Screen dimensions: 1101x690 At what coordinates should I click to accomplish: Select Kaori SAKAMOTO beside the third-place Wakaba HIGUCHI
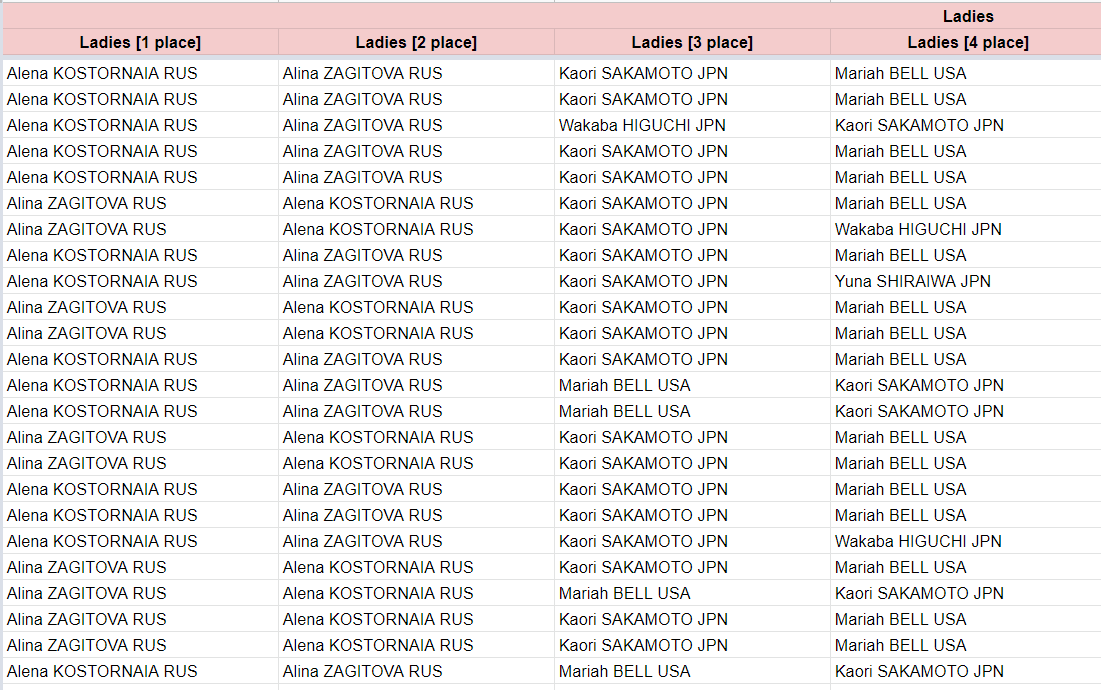coord(919,125)
